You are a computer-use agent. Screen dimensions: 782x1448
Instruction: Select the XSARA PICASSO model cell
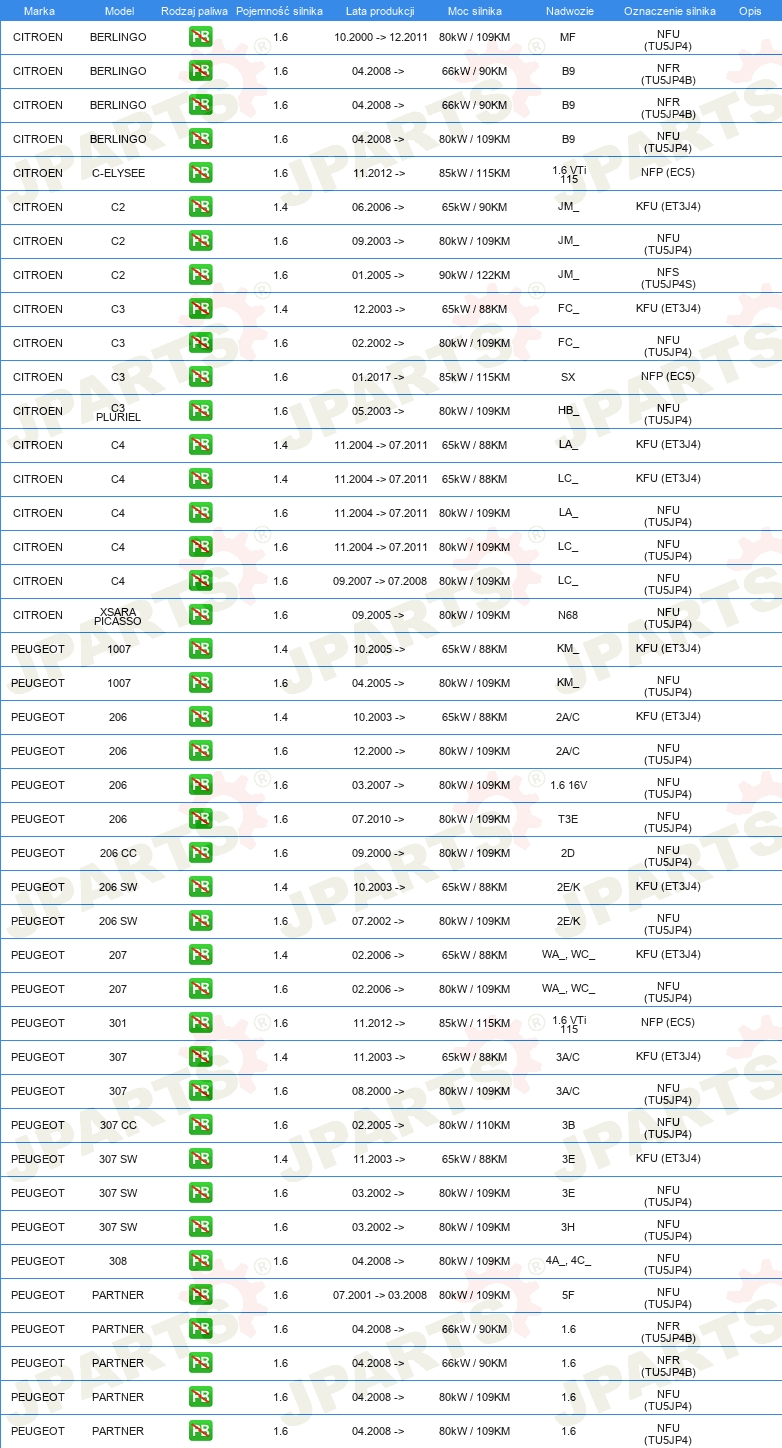[118, 616]
